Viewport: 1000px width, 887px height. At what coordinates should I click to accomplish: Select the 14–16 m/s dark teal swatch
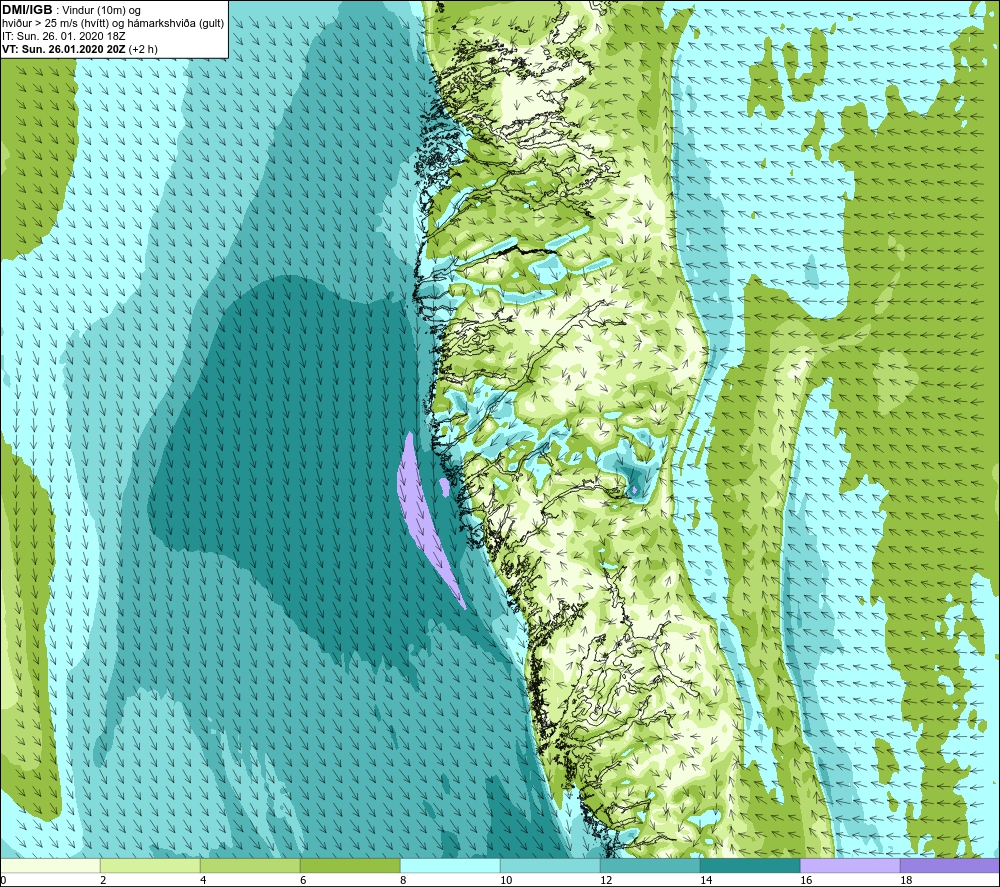pos(750,865)
